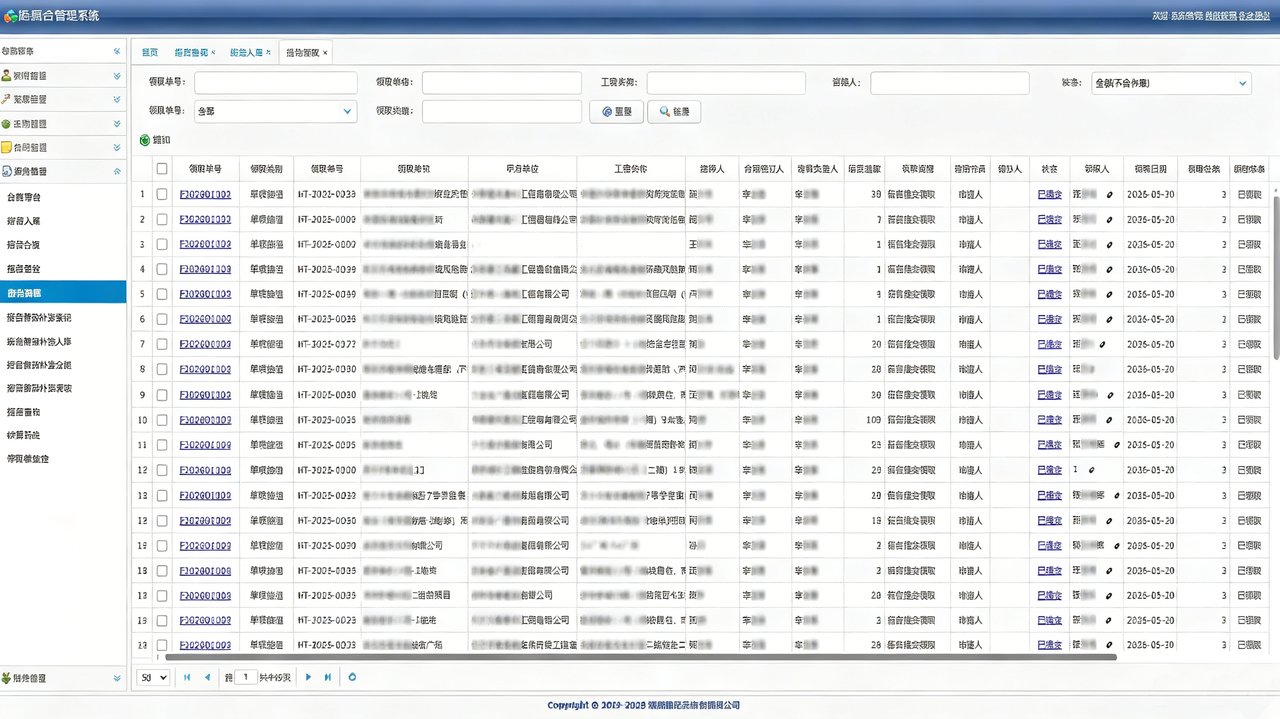Click the search button with the magnifier icon
The height and width of the screenshot is (719, 1280).
[x=674, y=112]
